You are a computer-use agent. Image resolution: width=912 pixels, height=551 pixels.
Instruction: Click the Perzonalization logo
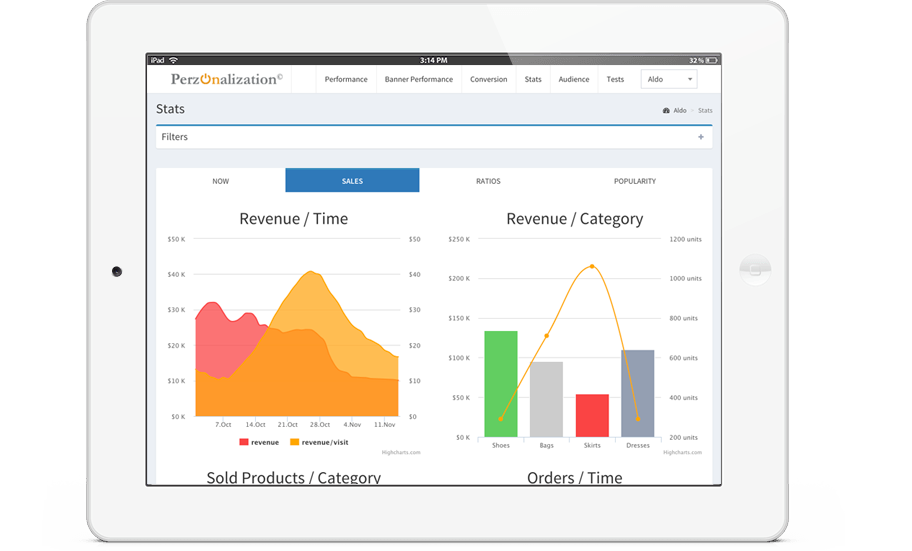[x=227, y=79]
